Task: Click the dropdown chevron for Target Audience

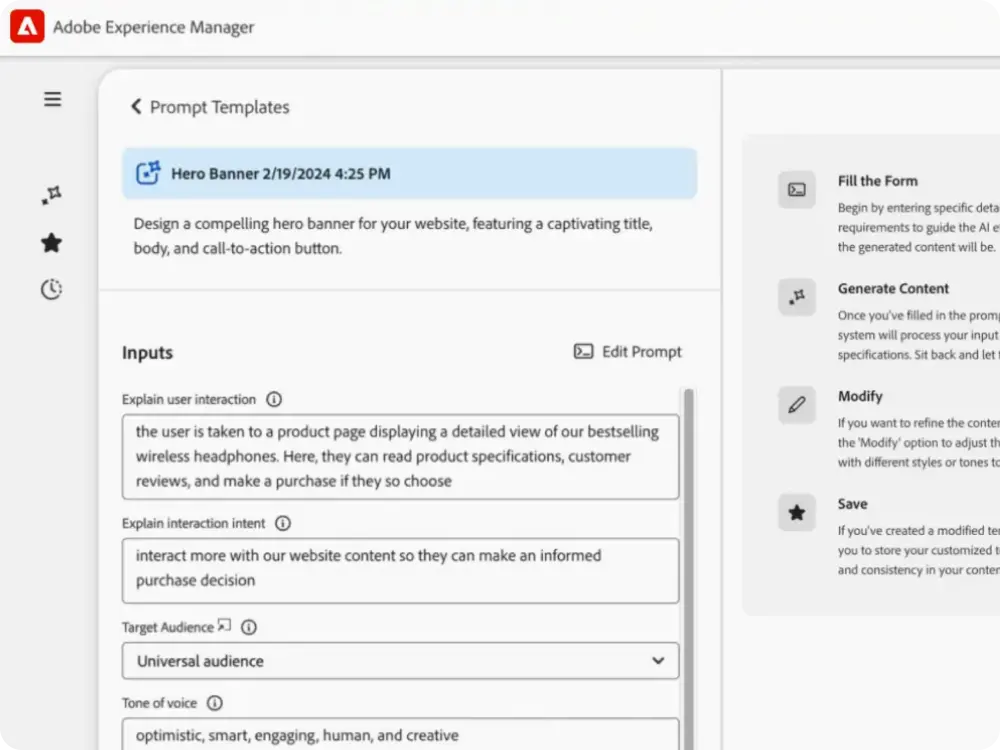Action: click(657, 661)
